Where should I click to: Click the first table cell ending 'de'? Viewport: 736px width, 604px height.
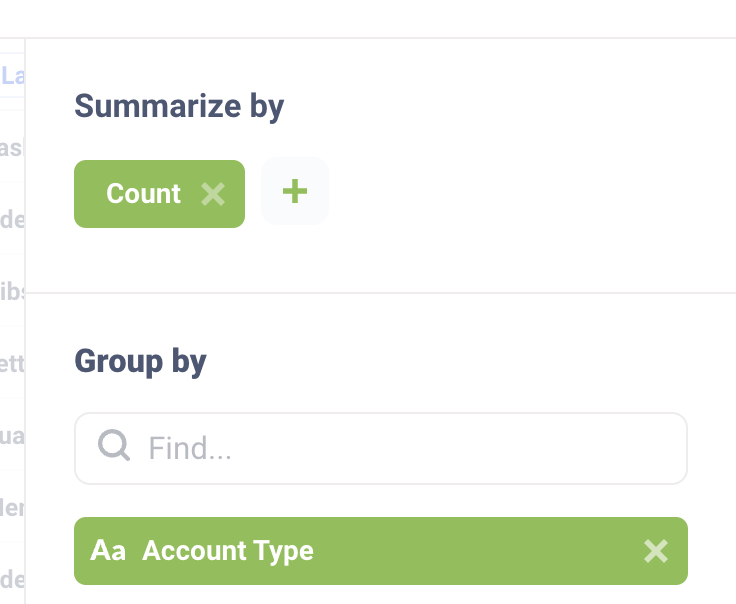[x=13, y=219]
